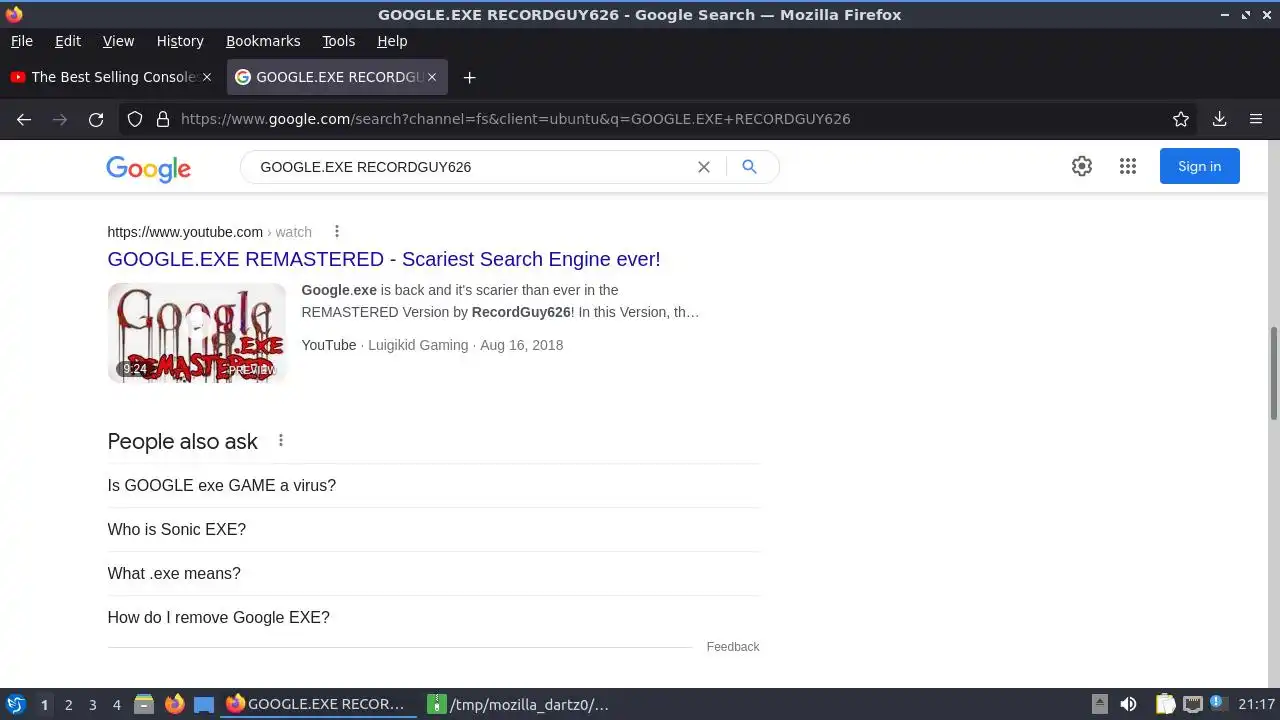Click the Google logo
1280x720 pixels.
coord(148,169)
